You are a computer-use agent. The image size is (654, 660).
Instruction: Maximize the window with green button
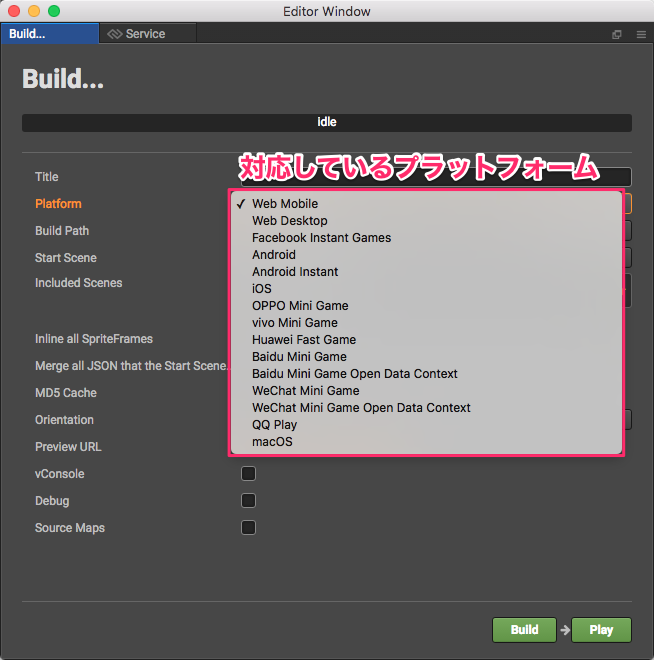(x=54, y=11)
